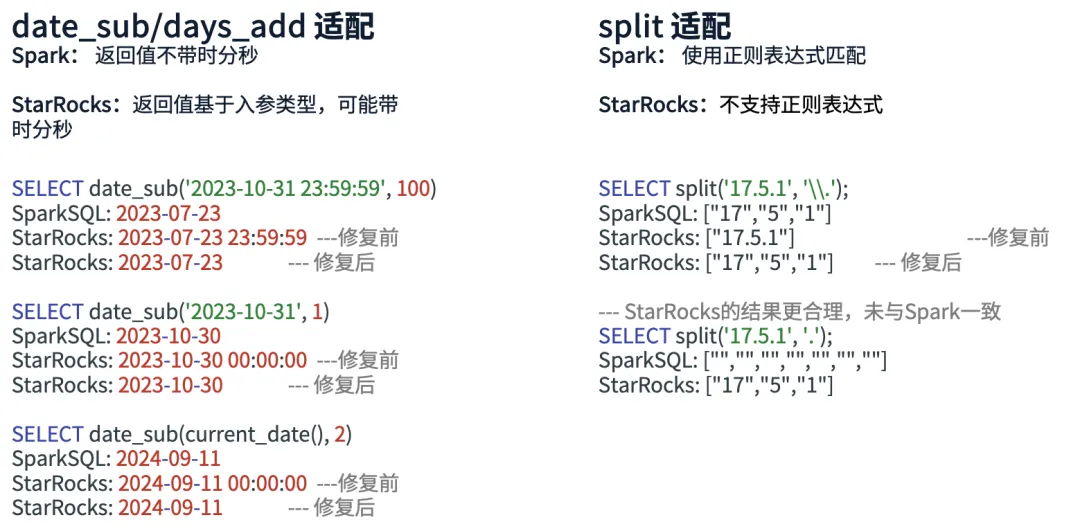Click StarRocks '2023-10-30 00:00:00' 修复前 result
Screen dimensions: 1080x531
coord(205,360)
